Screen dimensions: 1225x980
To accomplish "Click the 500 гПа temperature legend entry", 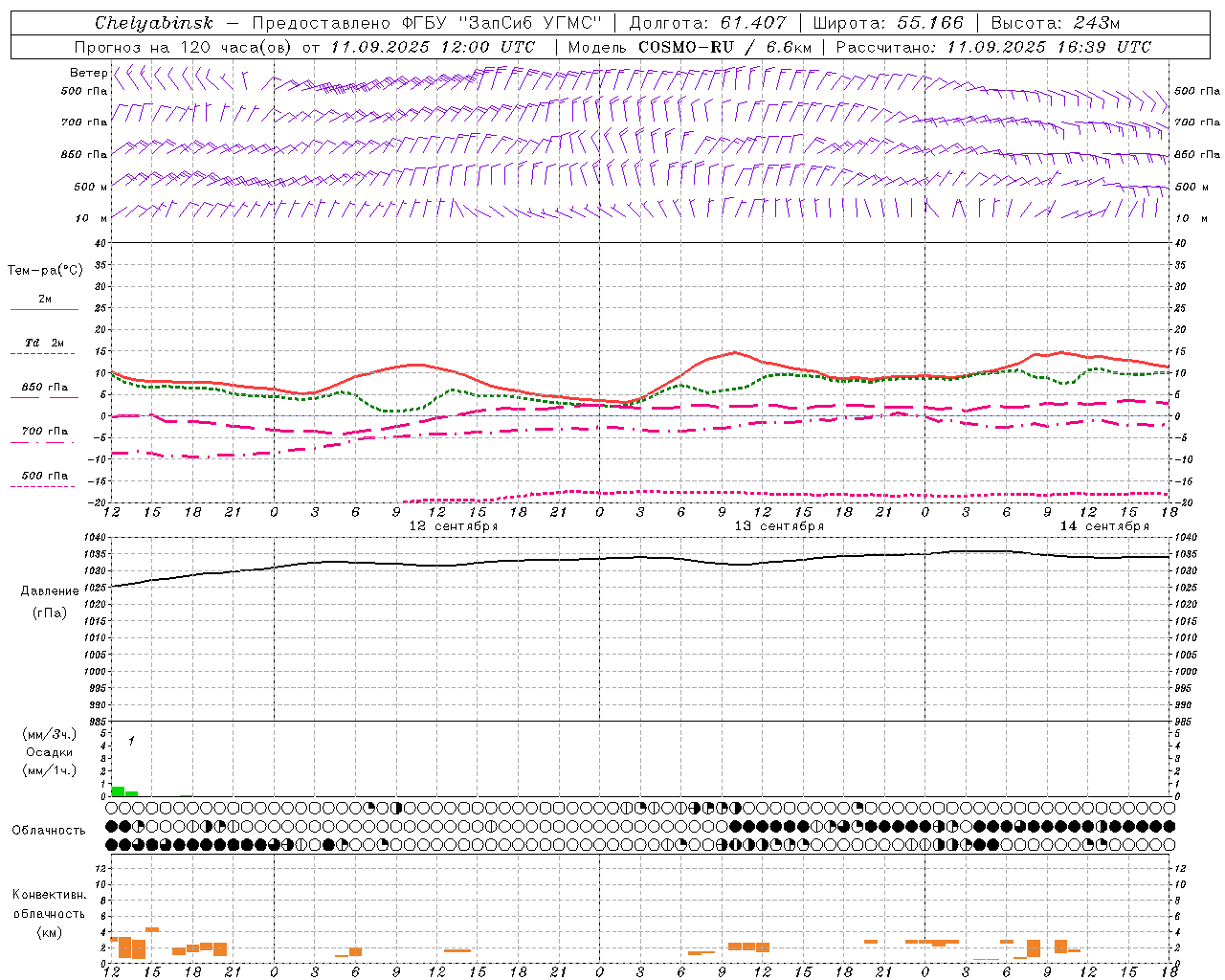I will (x=45, y=476).
